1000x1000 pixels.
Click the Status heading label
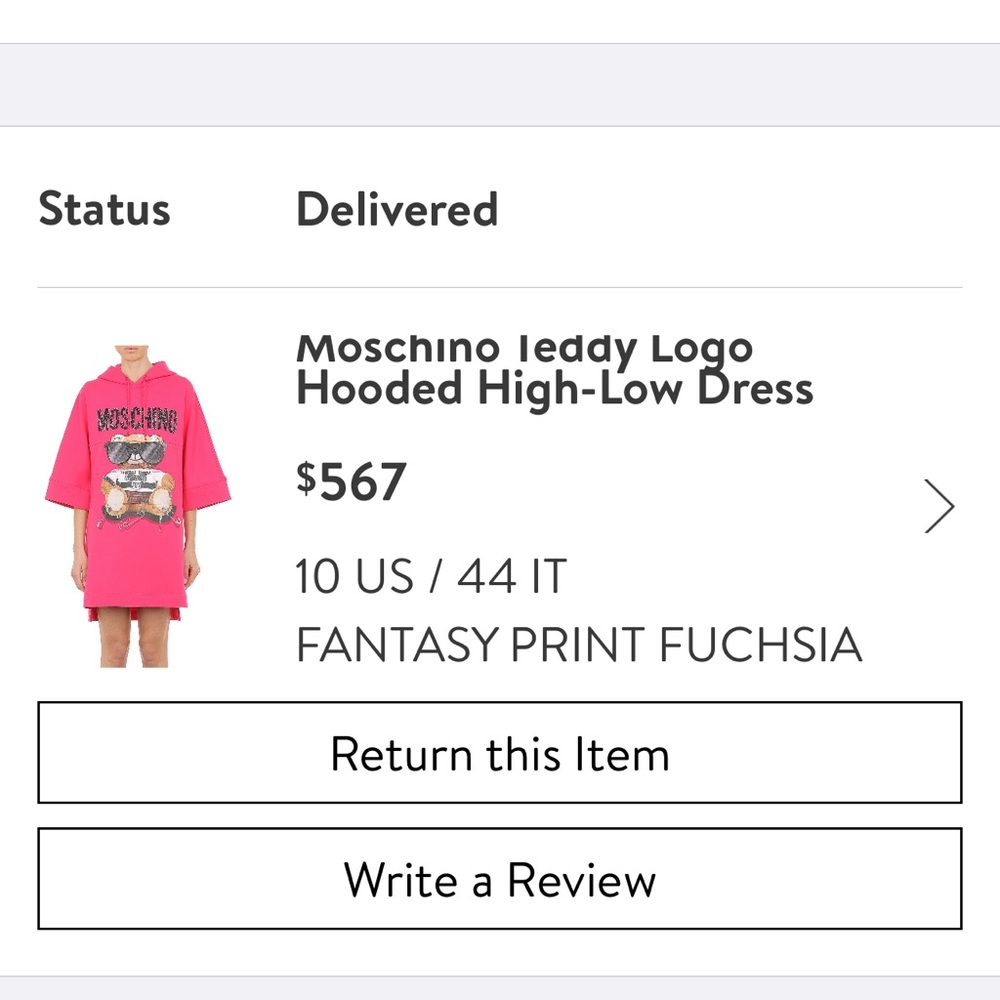[x=105, y=209]
